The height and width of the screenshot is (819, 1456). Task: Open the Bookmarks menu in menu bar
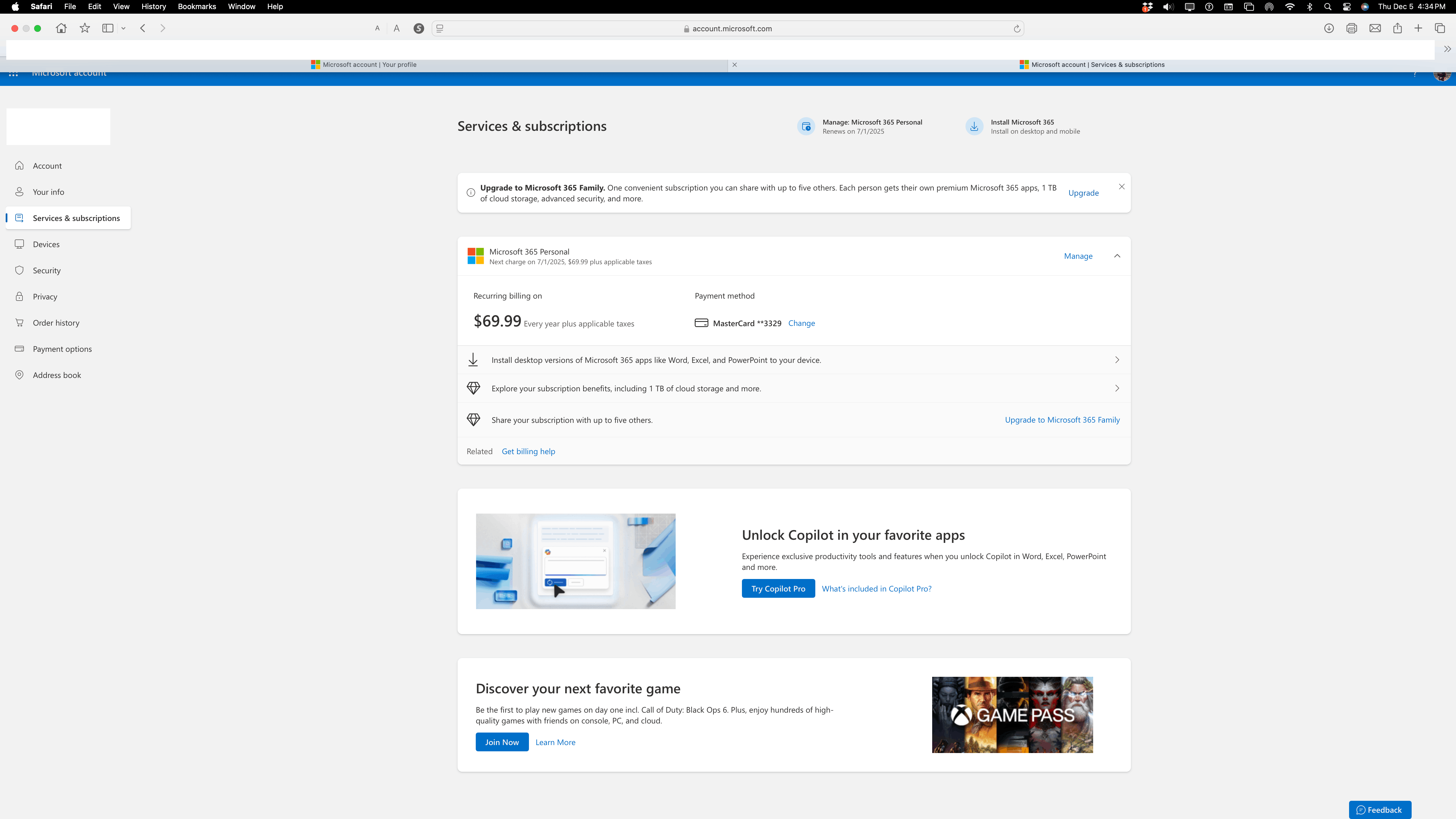tap(197, 7)
